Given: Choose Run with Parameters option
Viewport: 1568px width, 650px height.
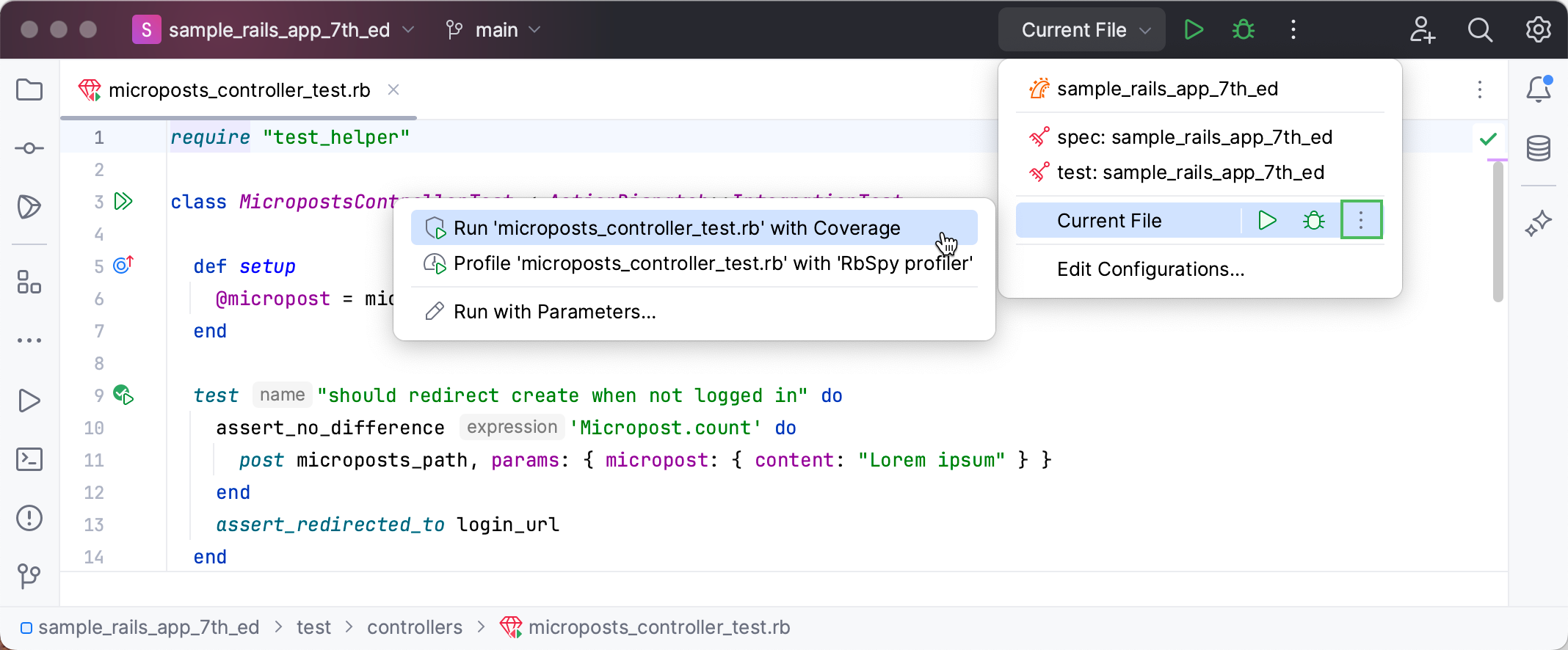Looking at the screenshot, I should click(554, 312).
